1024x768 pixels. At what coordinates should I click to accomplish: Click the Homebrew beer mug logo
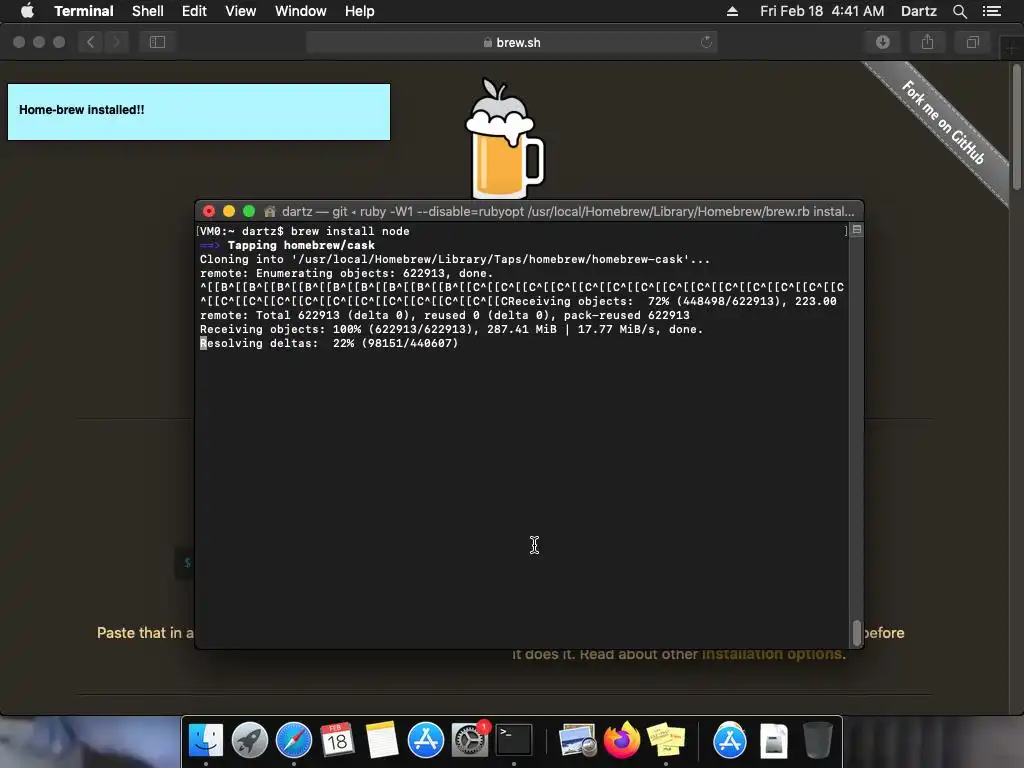(x=504, y=139)
